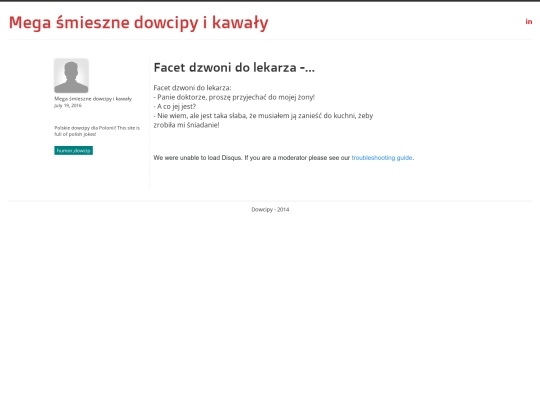Image resolution: width=540 pixels, height=405 pixels.
Task: Click the LinkedIn 'in' icon at top right
Action: [529, 22]
